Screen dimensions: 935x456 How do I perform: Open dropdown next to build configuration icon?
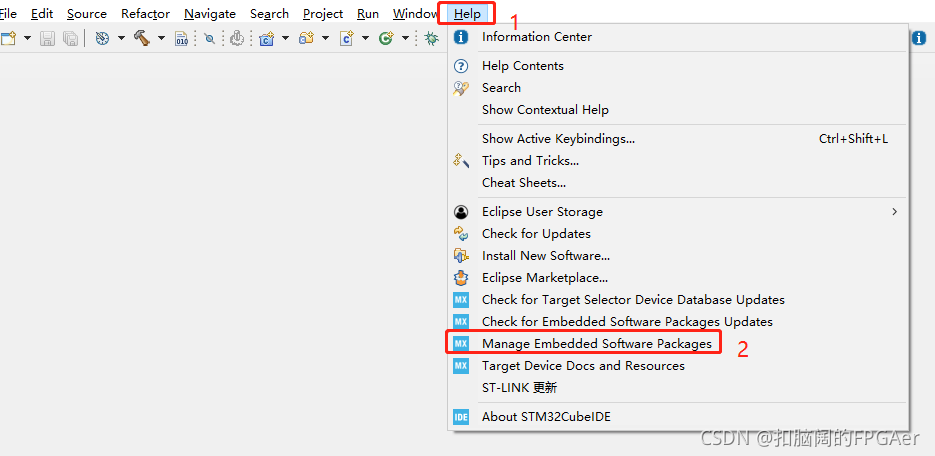coord(121,39)
